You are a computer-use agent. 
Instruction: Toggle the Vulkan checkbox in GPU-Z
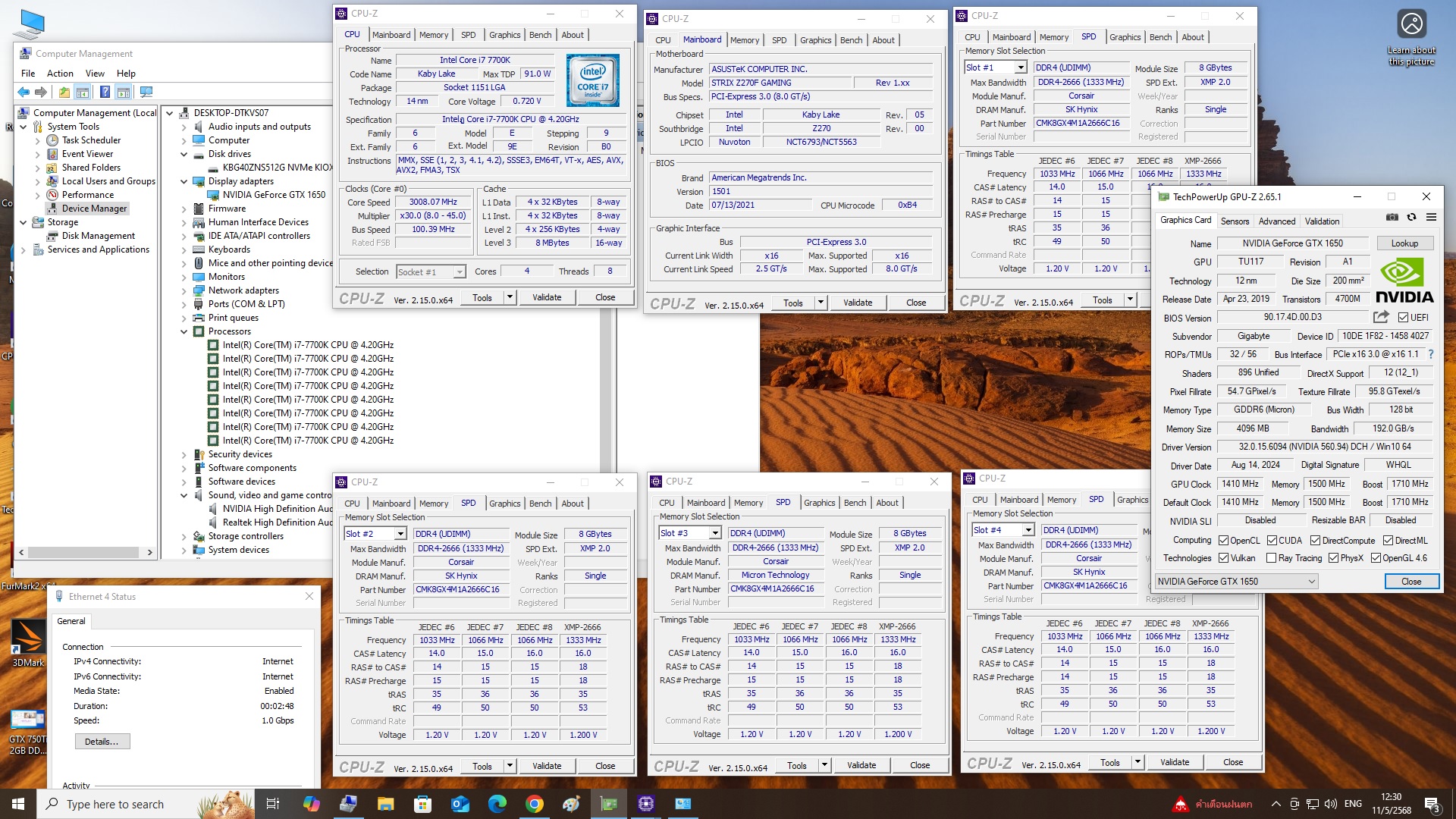coord(1223,558)
